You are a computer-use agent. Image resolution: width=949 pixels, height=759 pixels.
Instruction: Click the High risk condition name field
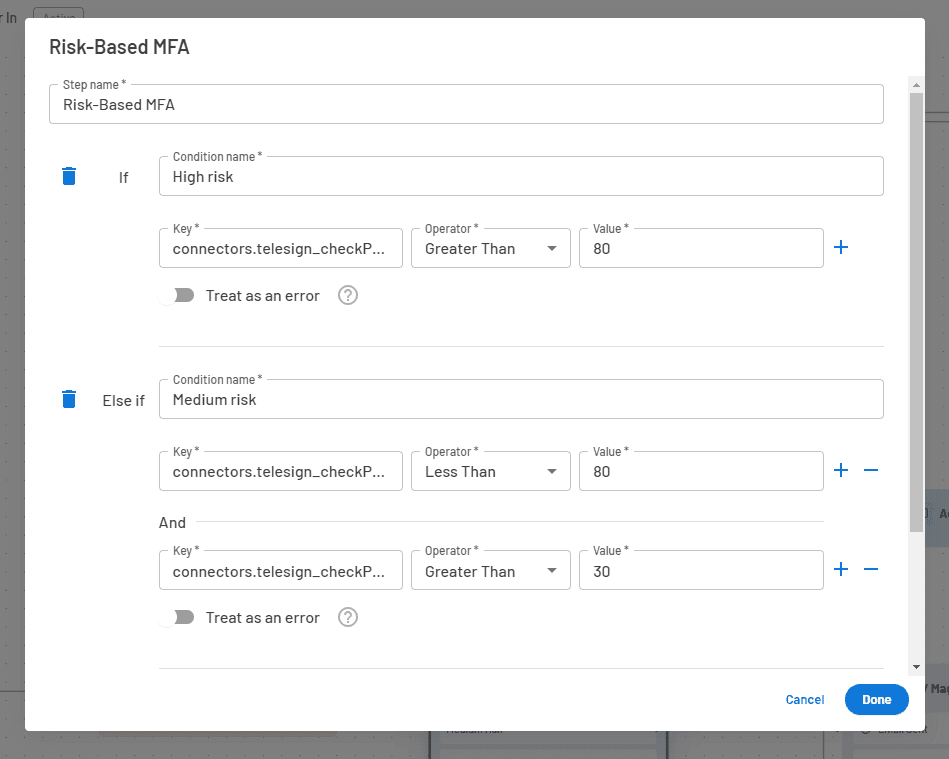pos(520,177)
